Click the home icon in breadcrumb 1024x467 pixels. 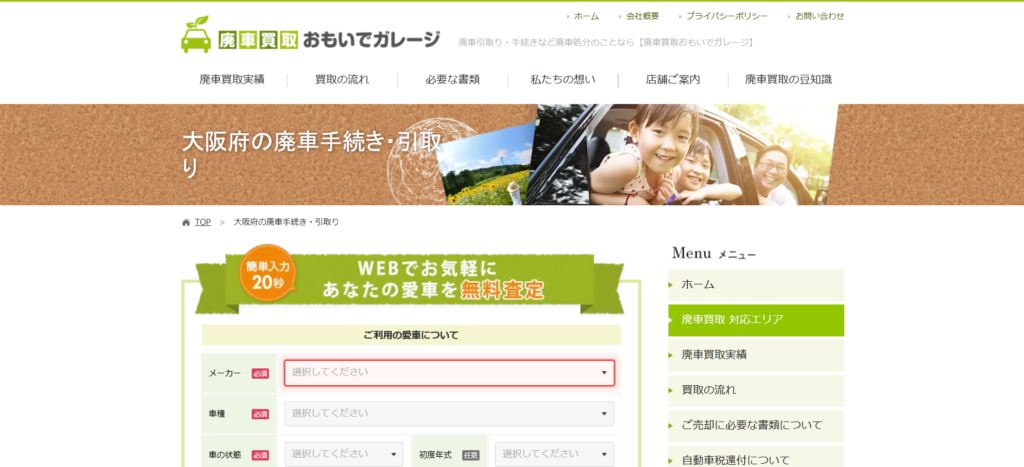[186, 222]
